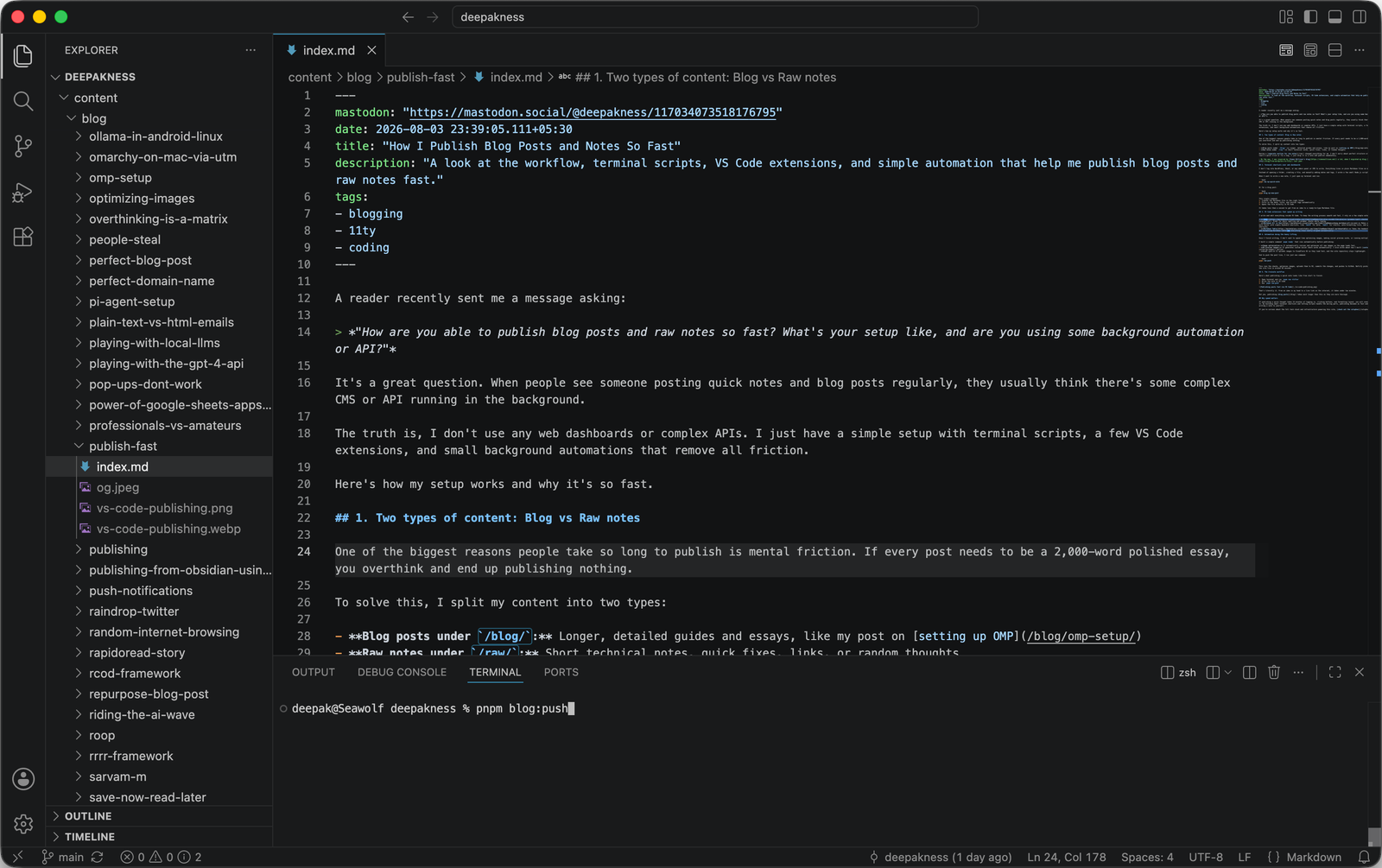Close the terminal panel
The width and height of the screenshot is (1382, 868).
click(x=1360, y=672)
